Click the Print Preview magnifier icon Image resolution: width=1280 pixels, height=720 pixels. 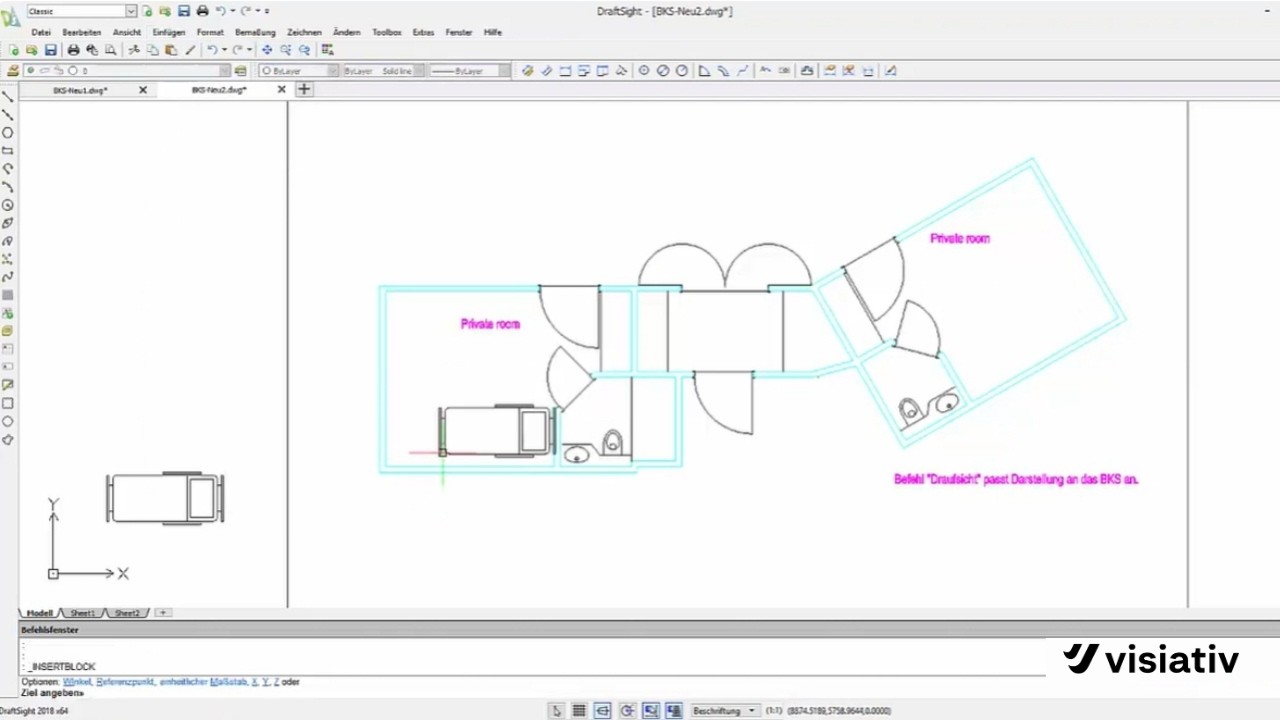point(110,50)
